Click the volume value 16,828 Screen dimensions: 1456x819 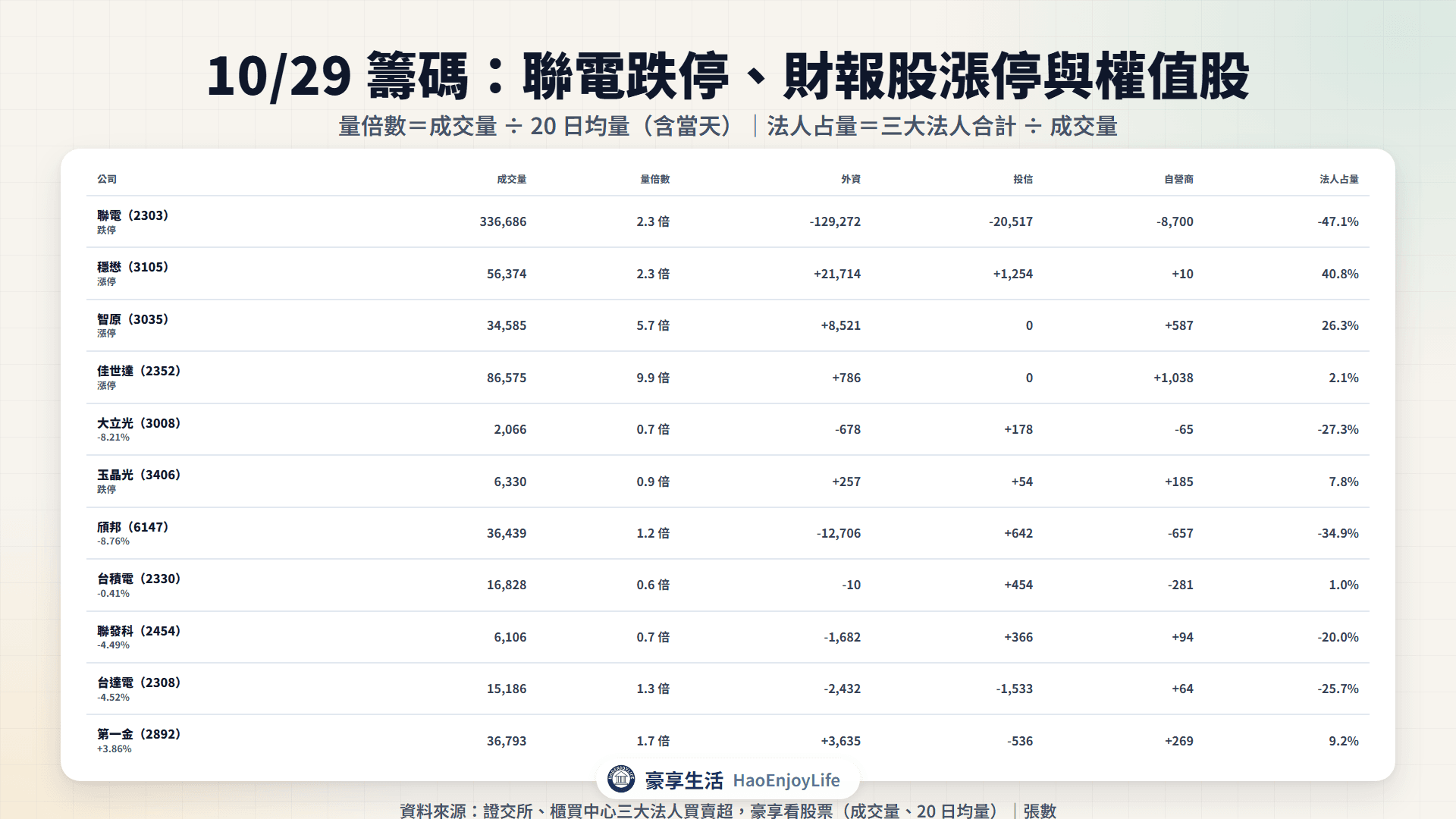[x=507, y=585]
